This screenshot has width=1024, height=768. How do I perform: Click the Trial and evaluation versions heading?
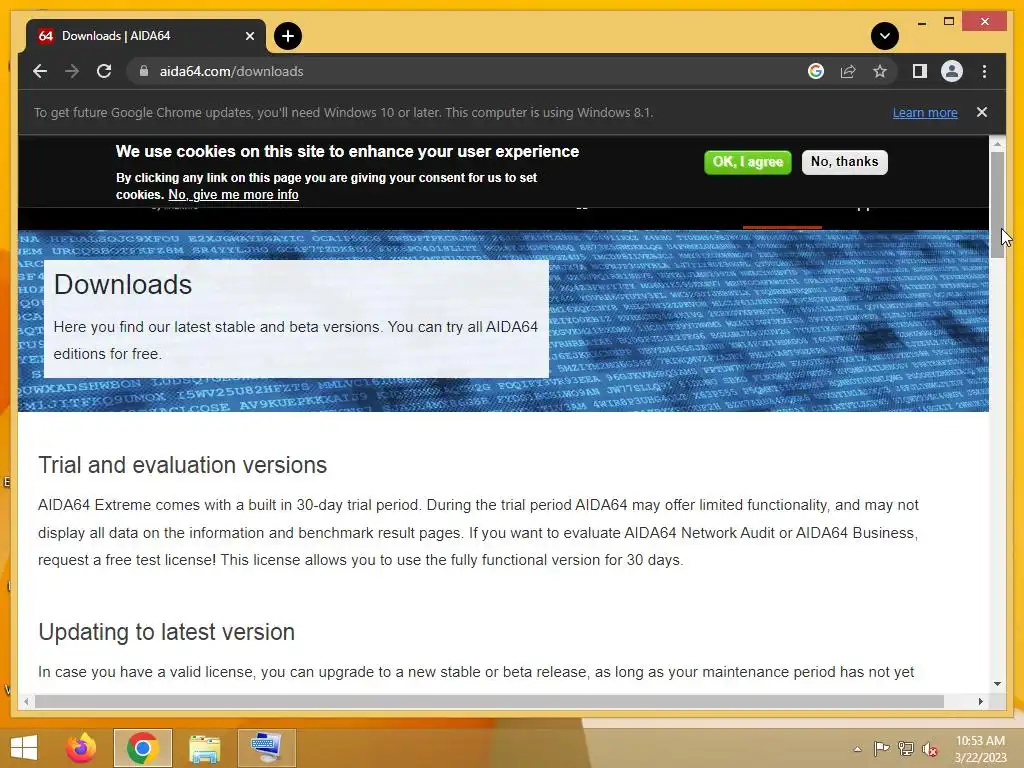pyautogui.click(x=182, y=465)
